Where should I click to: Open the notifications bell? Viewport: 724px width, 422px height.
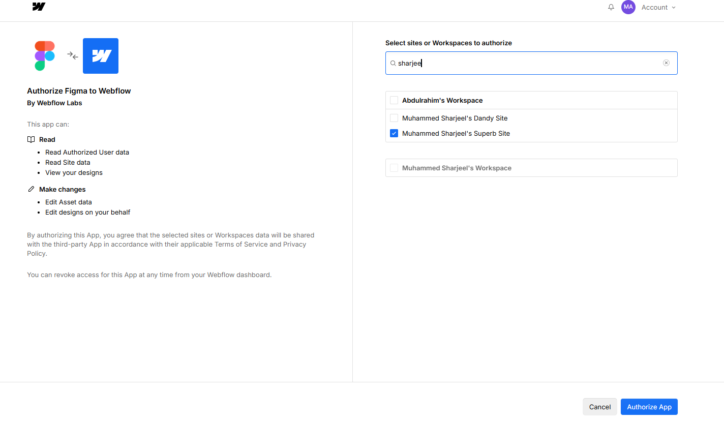coord(611,7)
